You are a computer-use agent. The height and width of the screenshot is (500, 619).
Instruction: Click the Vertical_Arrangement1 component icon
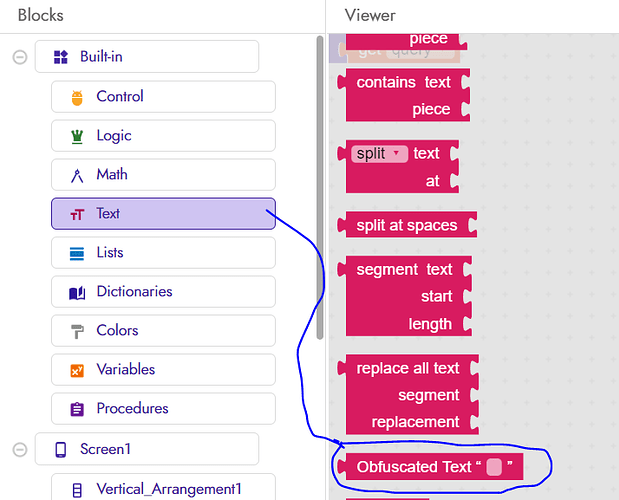click(77, 490)
